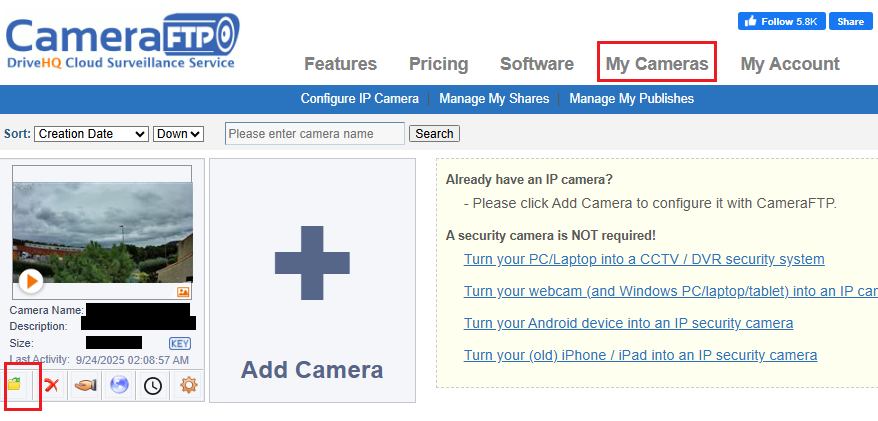Open the My Account menu
The image size is (878, 421).
(789, 64)
